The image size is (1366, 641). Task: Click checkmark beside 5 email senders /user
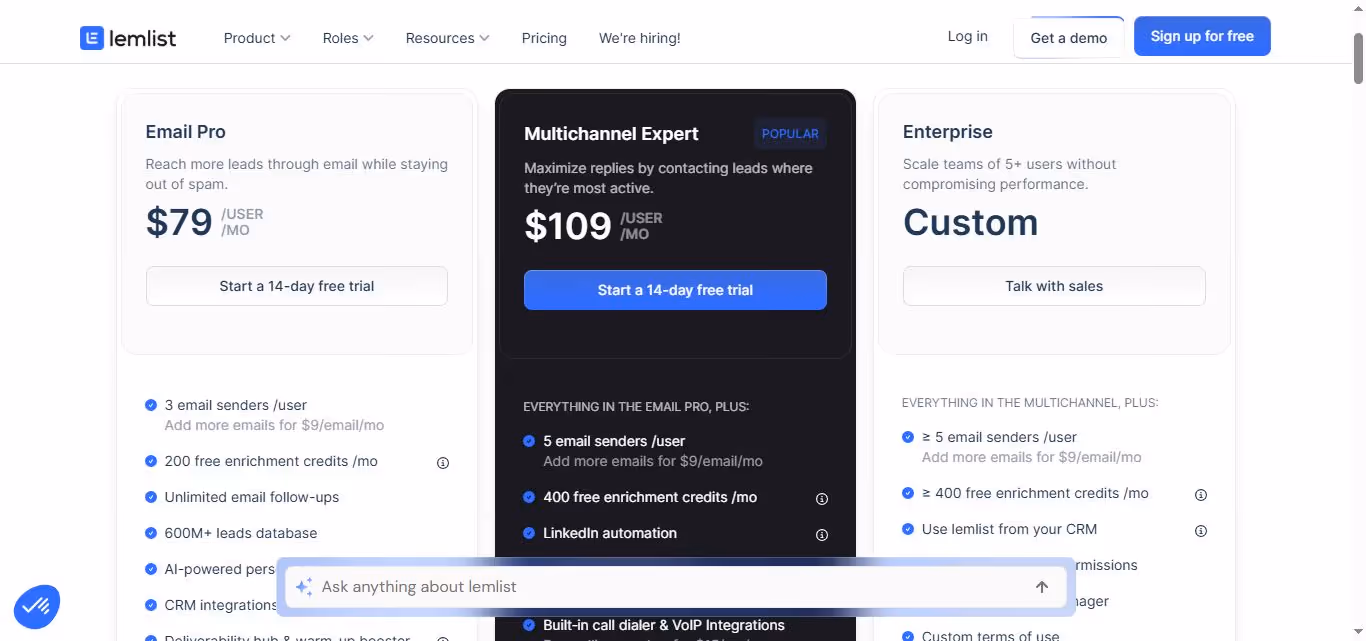pyautogui.click(x=529, y=441)
